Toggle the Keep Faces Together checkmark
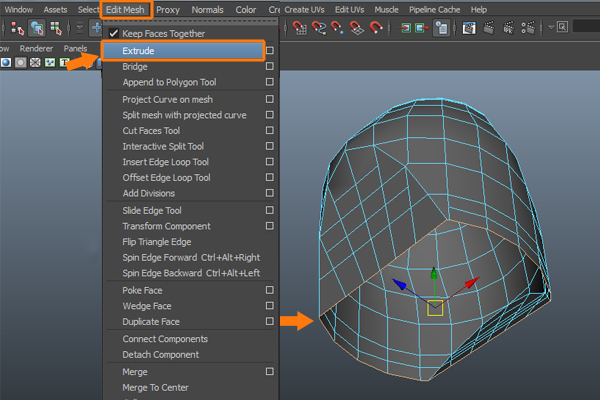This screenshot has width=600, height=400. coord(114,33)
